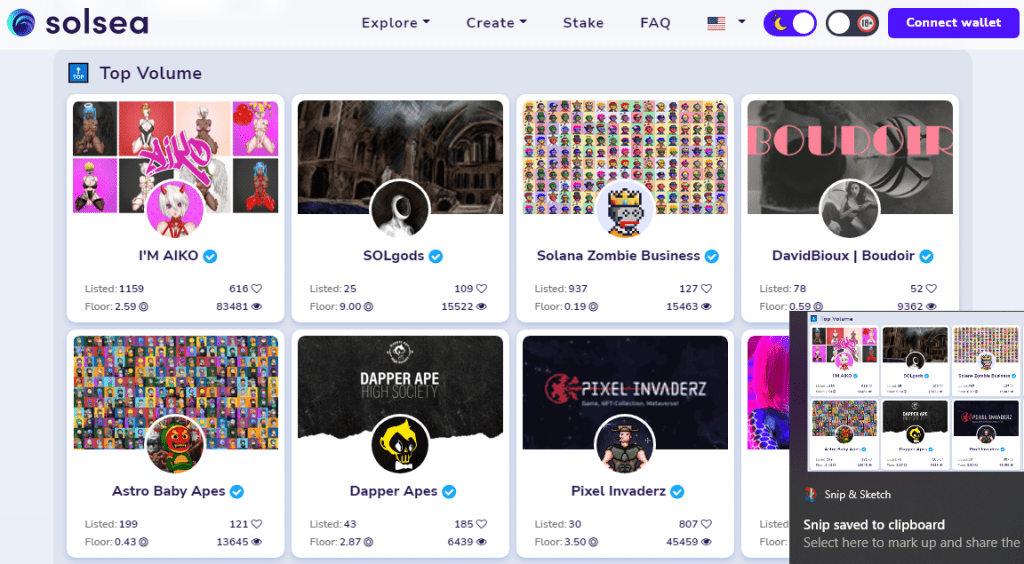Click views eye icon on DavidBioux card
This screenshot has height=564, width=1024.
931,307
